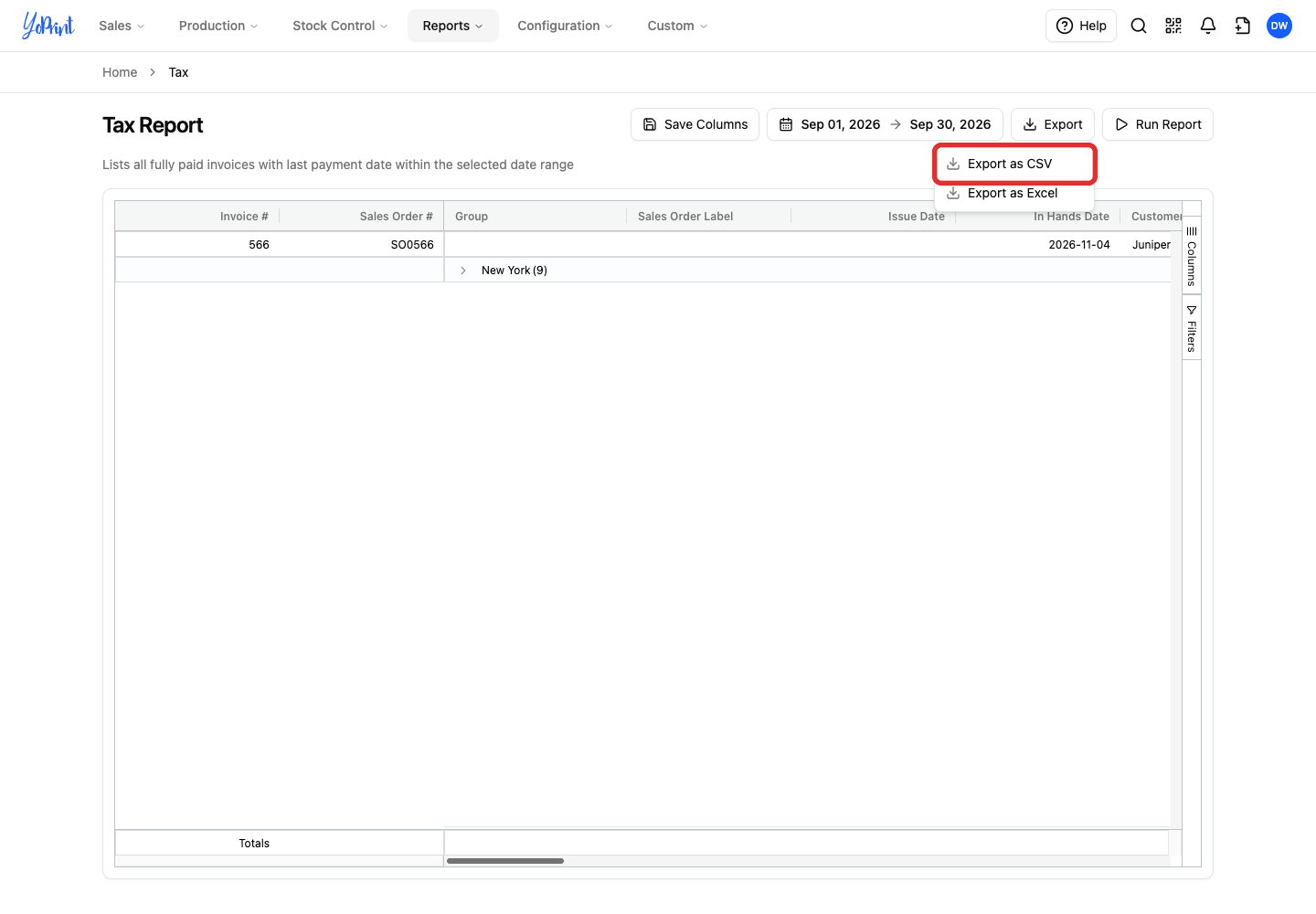1316x914 pixels.
Task: Open the DW user avatar menu
Action: click(1279, 26)
